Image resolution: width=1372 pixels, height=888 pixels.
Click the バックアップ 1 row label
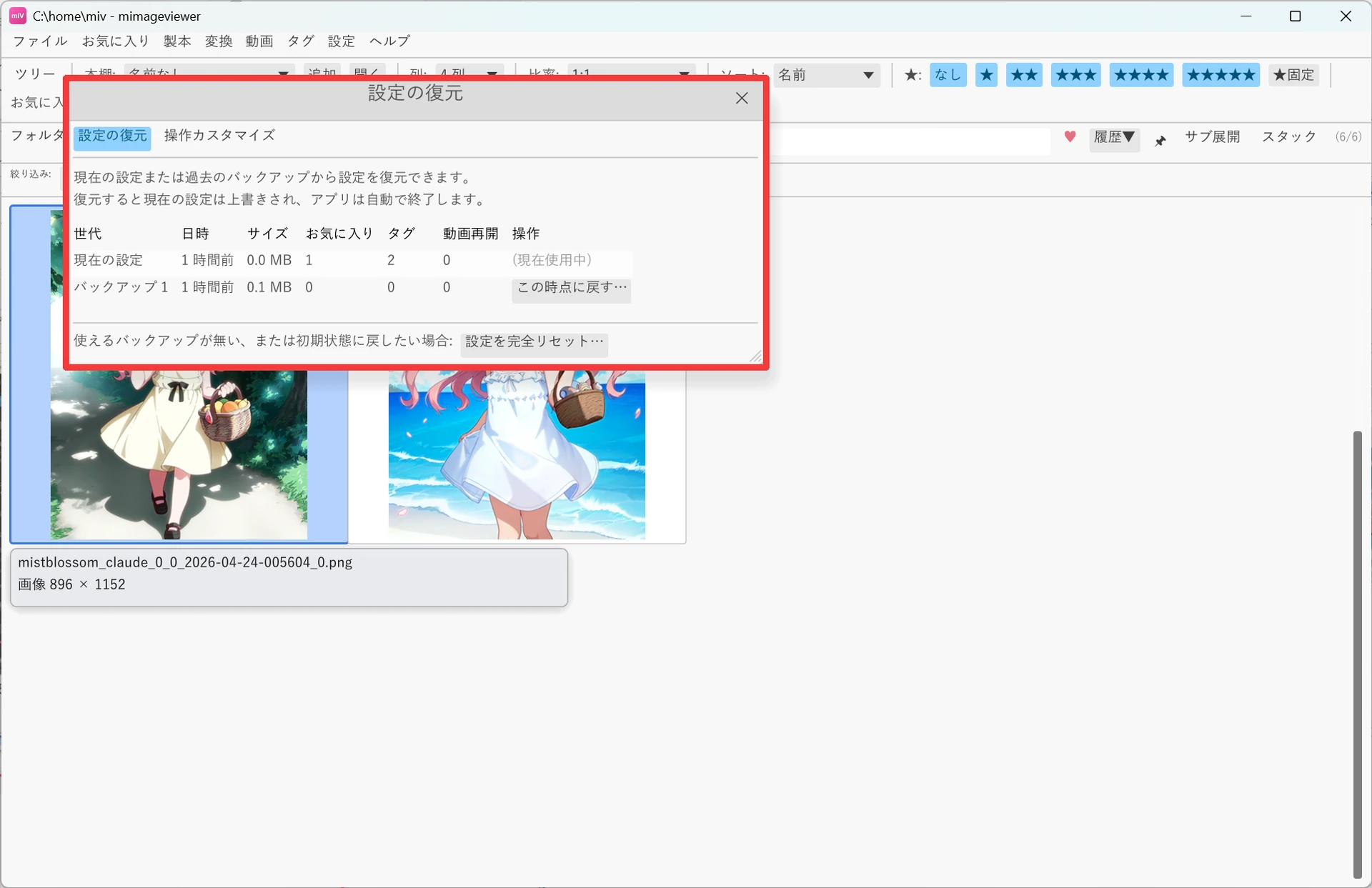(x=121, y=288)
